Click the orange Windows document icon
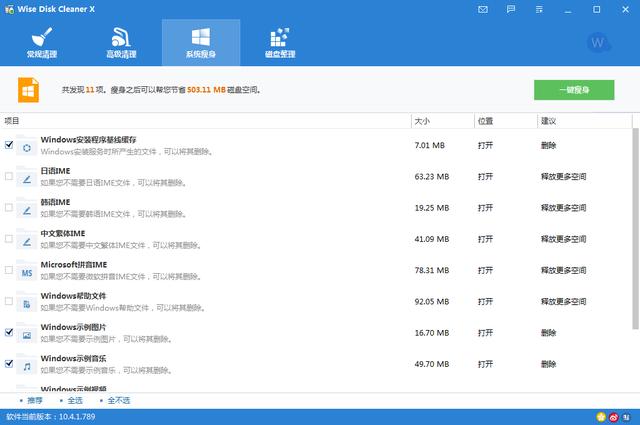The width and height of the screenshot is (640, 425). [x=28, y=90]
